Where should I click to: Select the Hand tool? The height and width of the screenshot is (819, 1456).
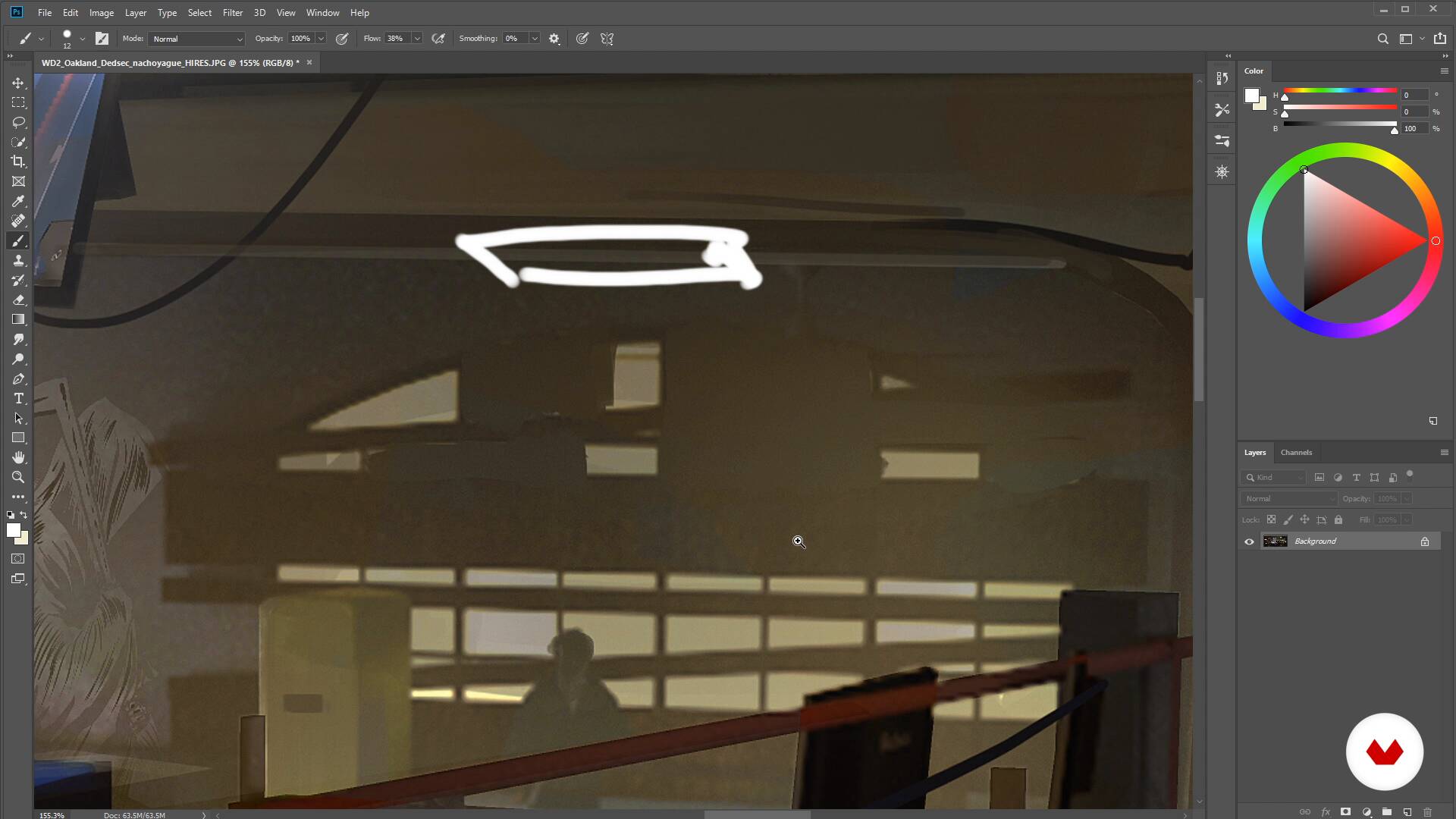click(x=18, y=457)
